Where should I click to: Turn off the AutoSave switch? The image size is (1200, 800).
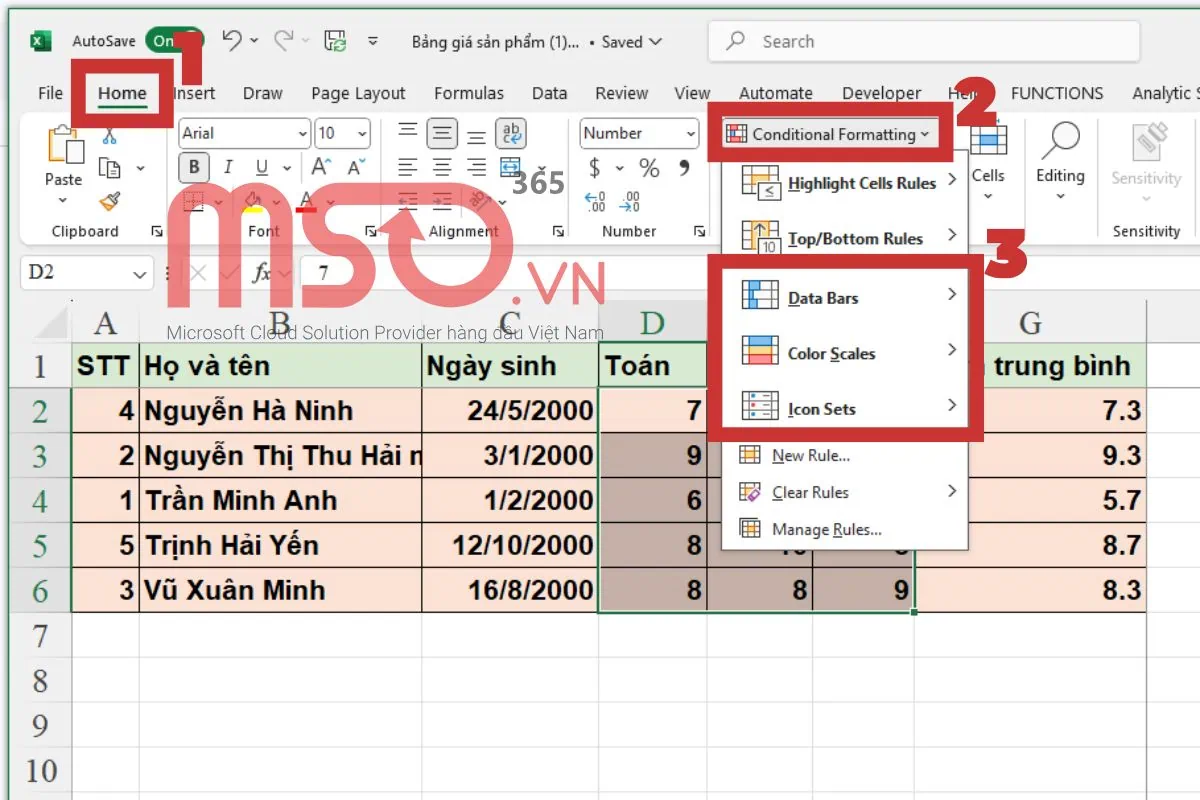tap(173, 41)
